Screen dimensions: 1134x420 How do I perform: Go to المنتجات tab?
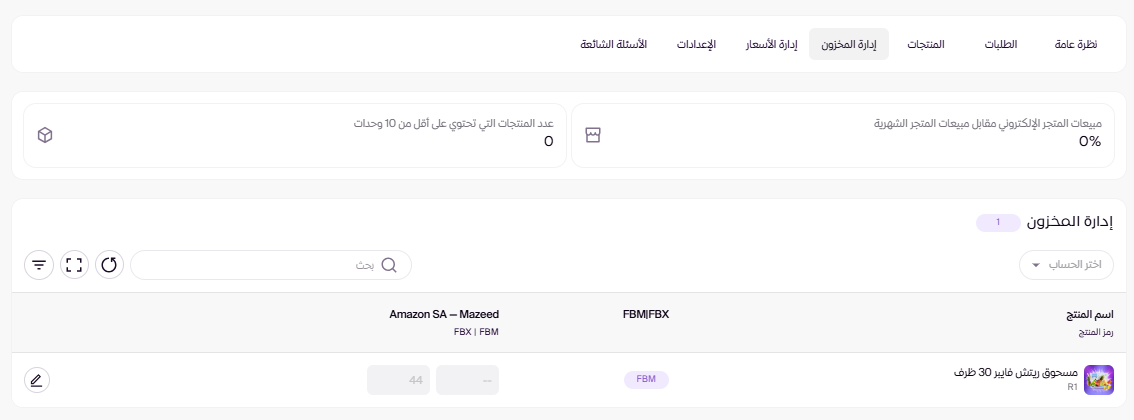pos(925,45)
